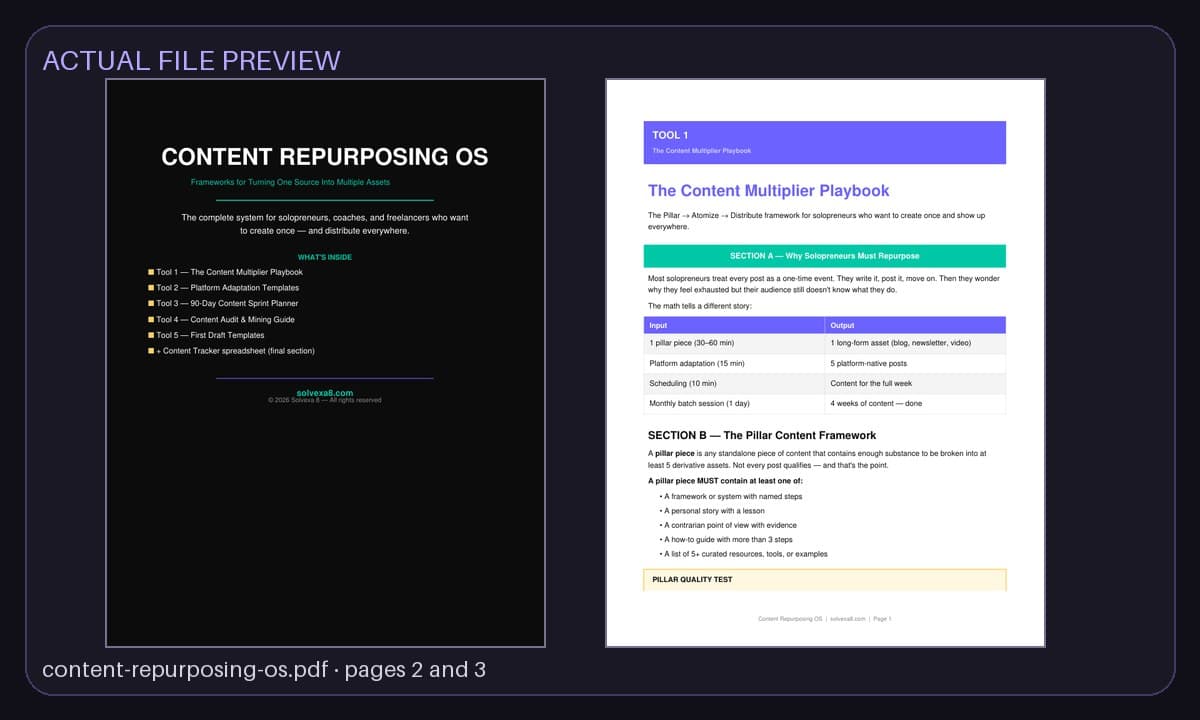Click the '© 2026 Solvexa 8 — All rights reserved' line
The image size is (1200, 720).
pyautogui.click(x=325, y=400)
